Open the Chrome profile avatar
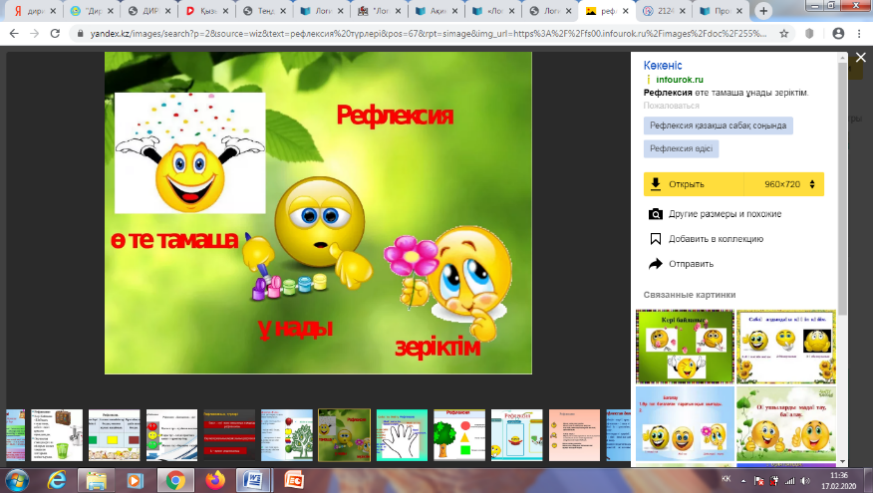 tap(838, 33)
